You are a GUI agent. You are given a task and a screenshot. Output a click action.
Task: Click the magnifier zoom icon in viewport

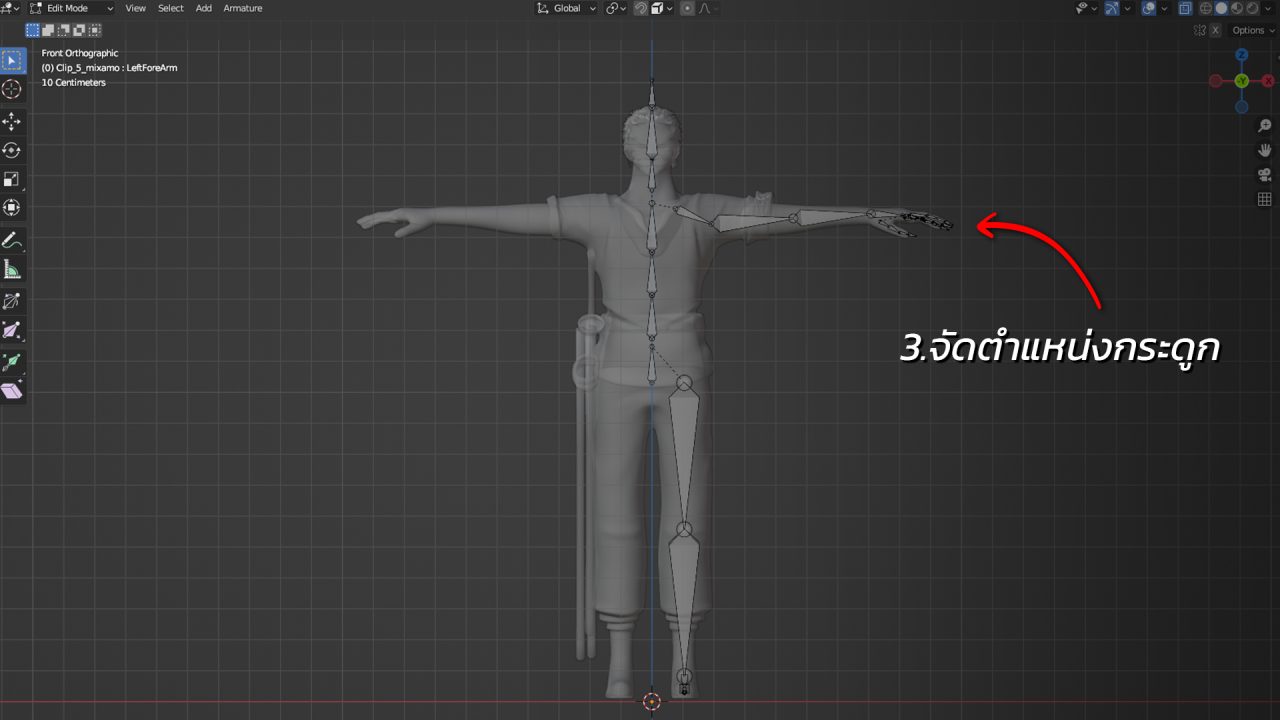click(x=1263, y=127)
